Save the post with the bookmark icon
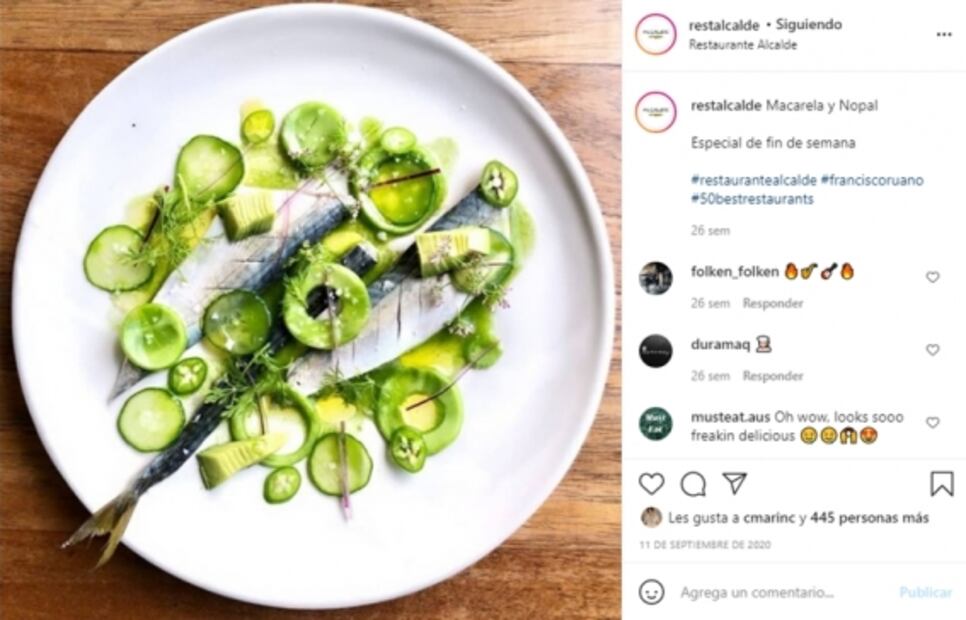The image size is (966, 620). (941, 484)
